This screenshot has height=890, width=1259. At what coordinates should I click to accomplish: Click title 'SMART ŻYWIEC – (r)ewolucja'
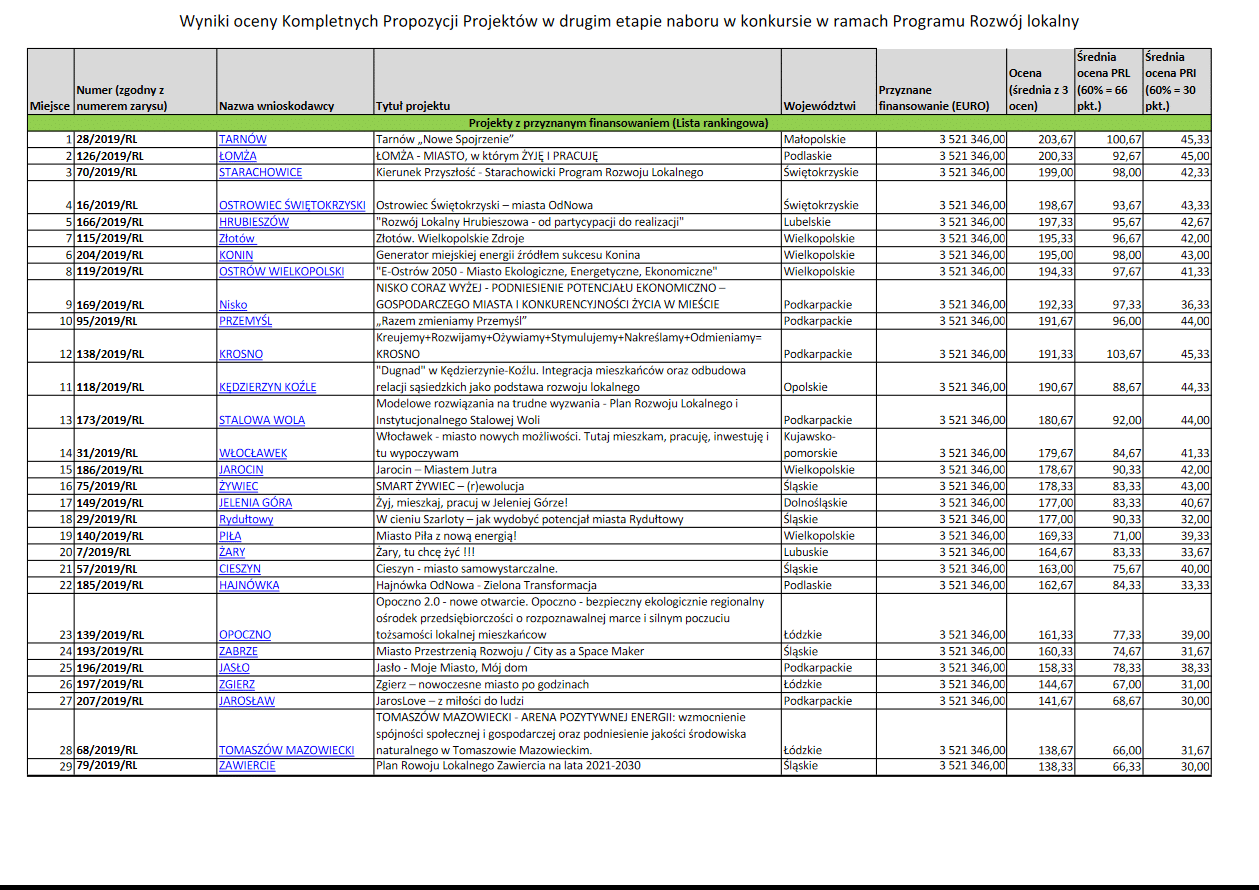coord(452,486)
